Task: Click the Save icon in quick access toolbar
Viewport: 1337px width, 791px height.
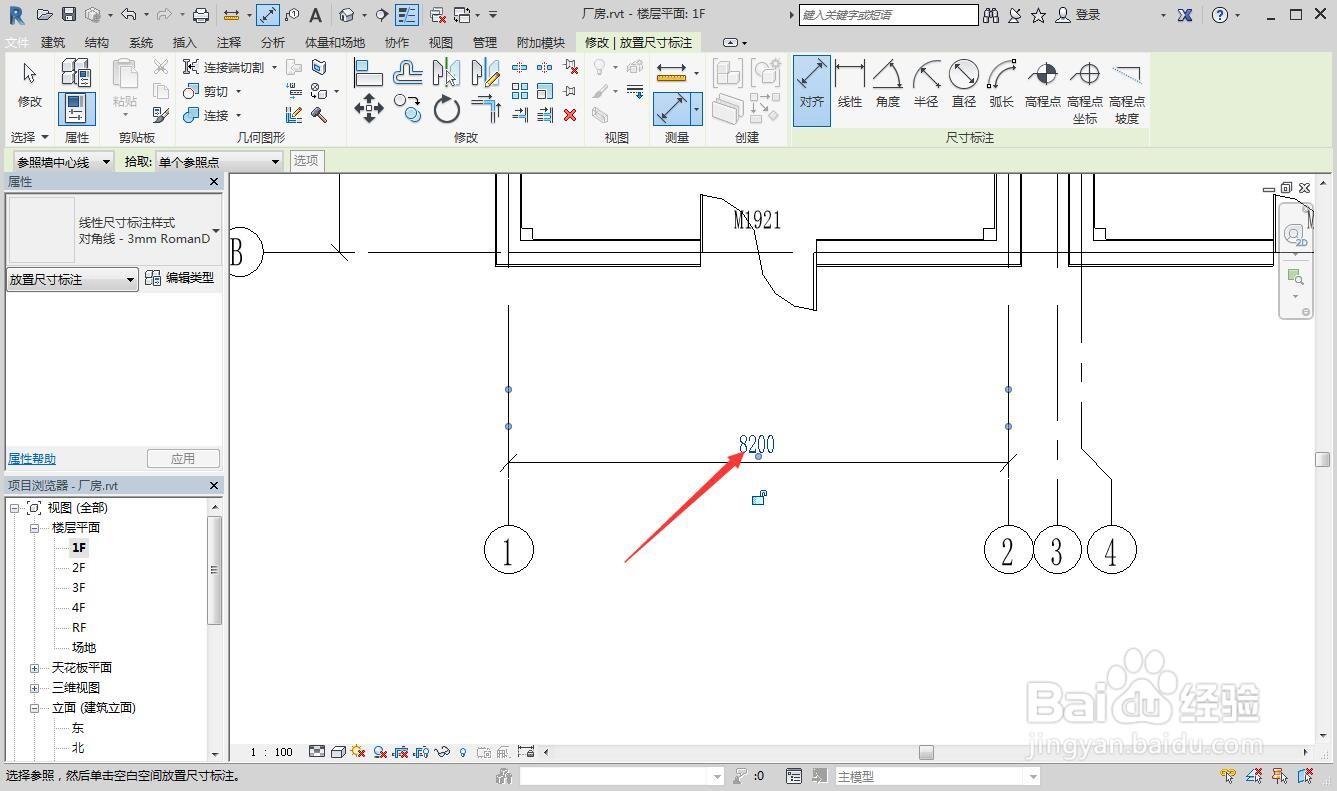Action: (69, 15)
